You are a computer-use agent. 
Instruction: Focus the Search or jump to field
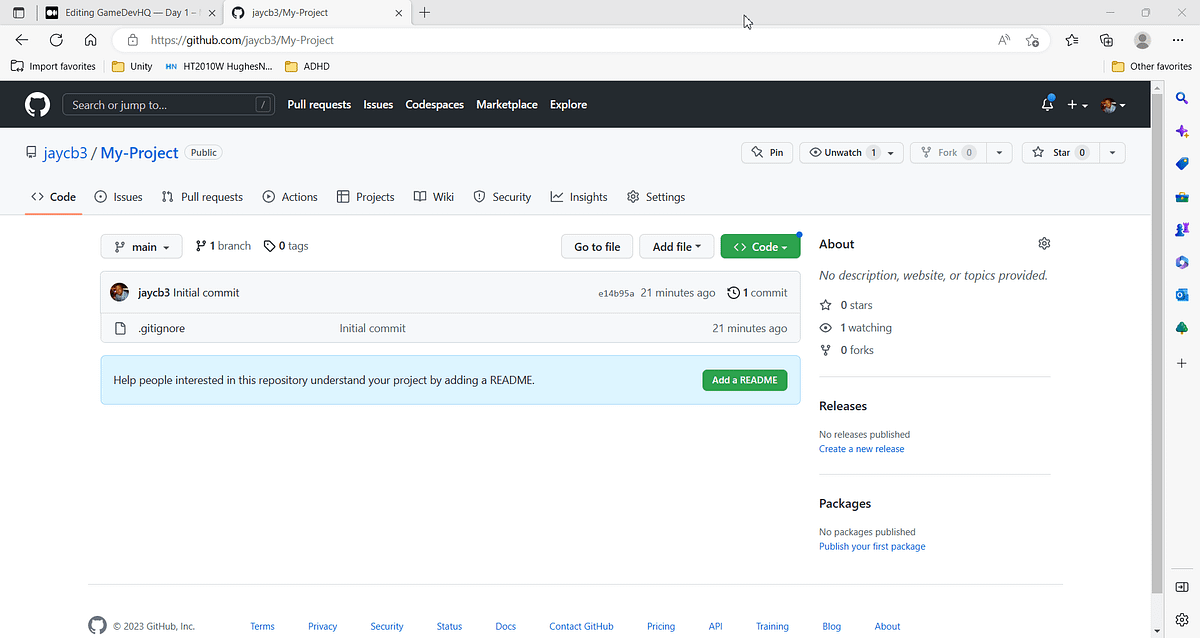[x=169, y=104]
